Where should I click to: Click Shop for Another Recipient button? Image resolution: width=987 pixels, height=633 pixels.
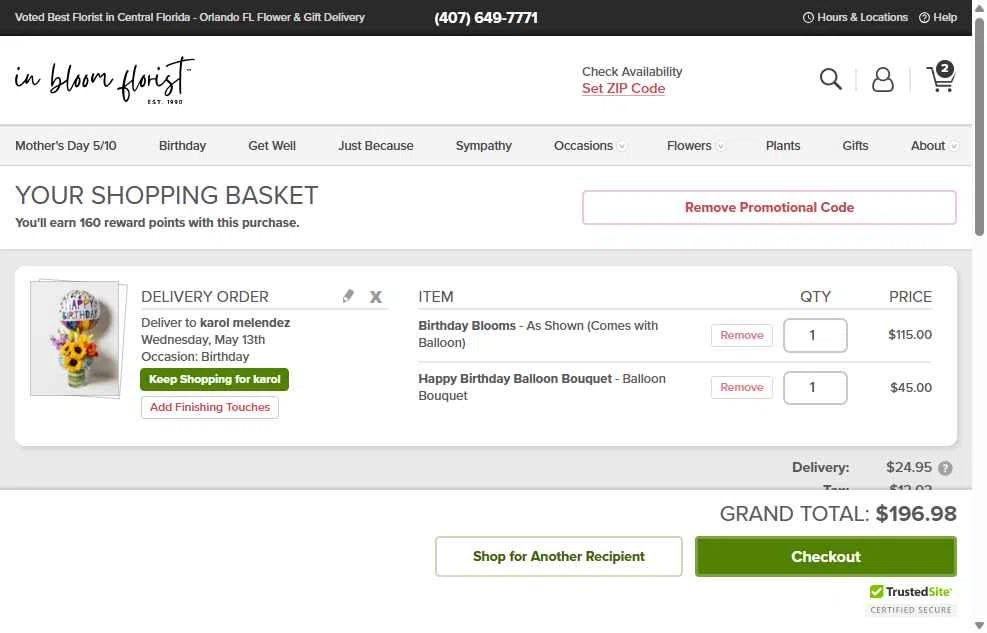point(558,557)
